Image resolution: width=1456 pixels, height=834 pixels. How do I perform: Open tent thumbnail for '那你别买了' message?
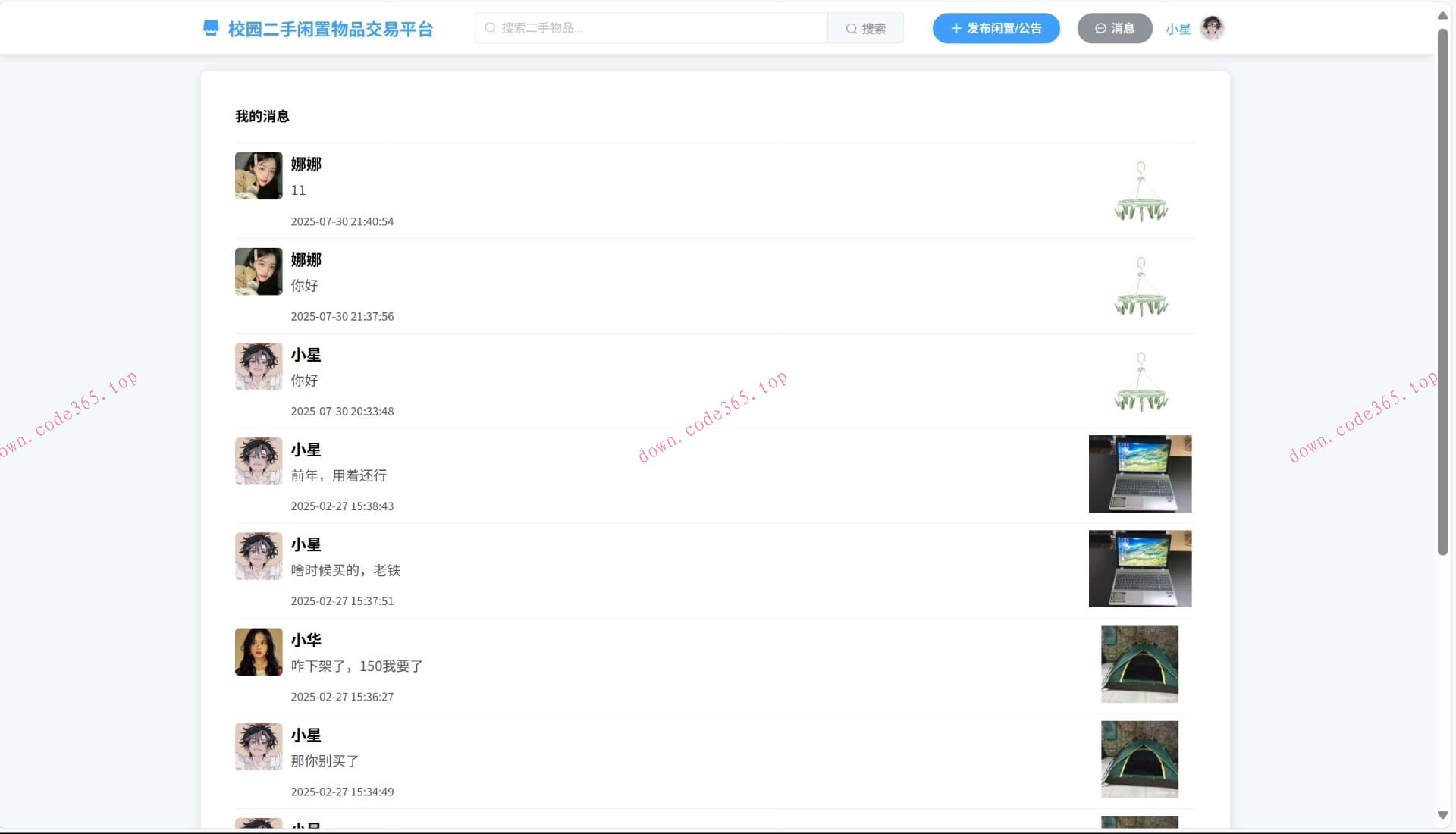click(1140, 759)
